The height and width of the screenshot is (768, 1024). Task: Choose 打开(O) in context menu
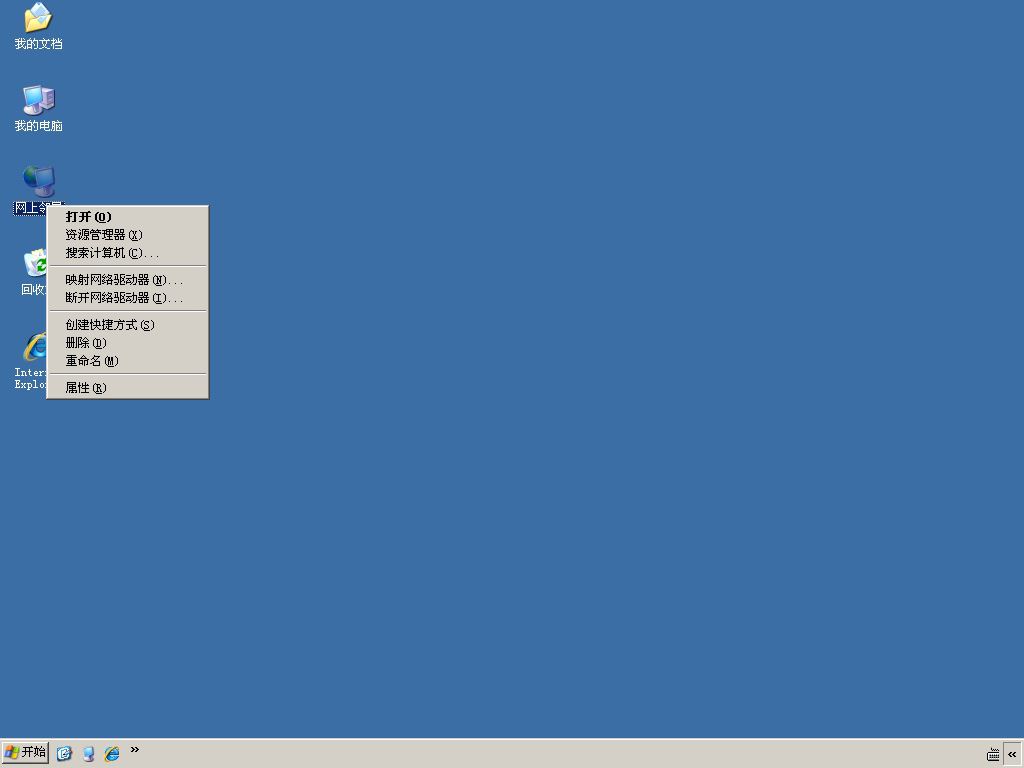pyautogui.click(x=128, y=217)
